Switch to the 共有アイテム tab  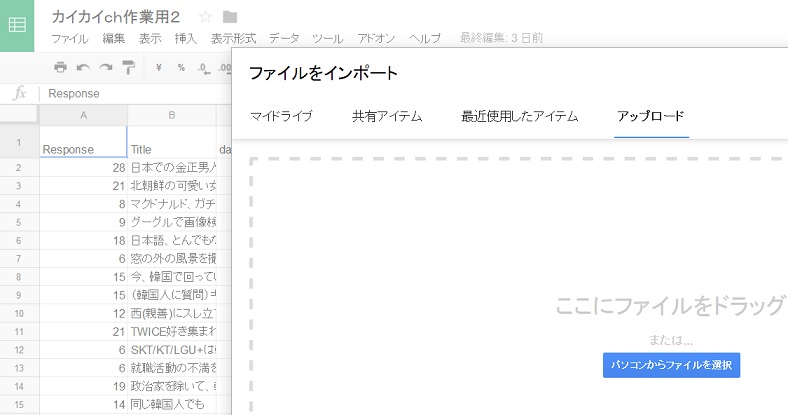click(x=387, y=116)
